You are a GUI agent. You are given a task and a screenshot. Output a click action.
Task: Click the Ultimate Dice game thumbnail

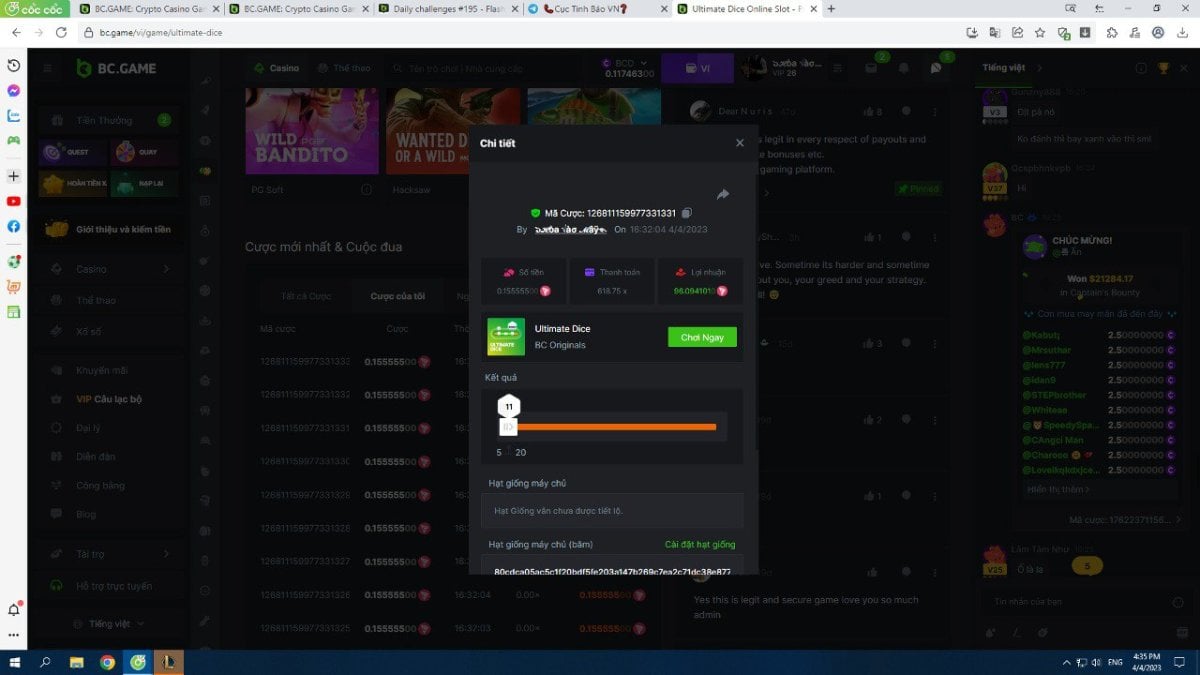(x=506, y=337)
